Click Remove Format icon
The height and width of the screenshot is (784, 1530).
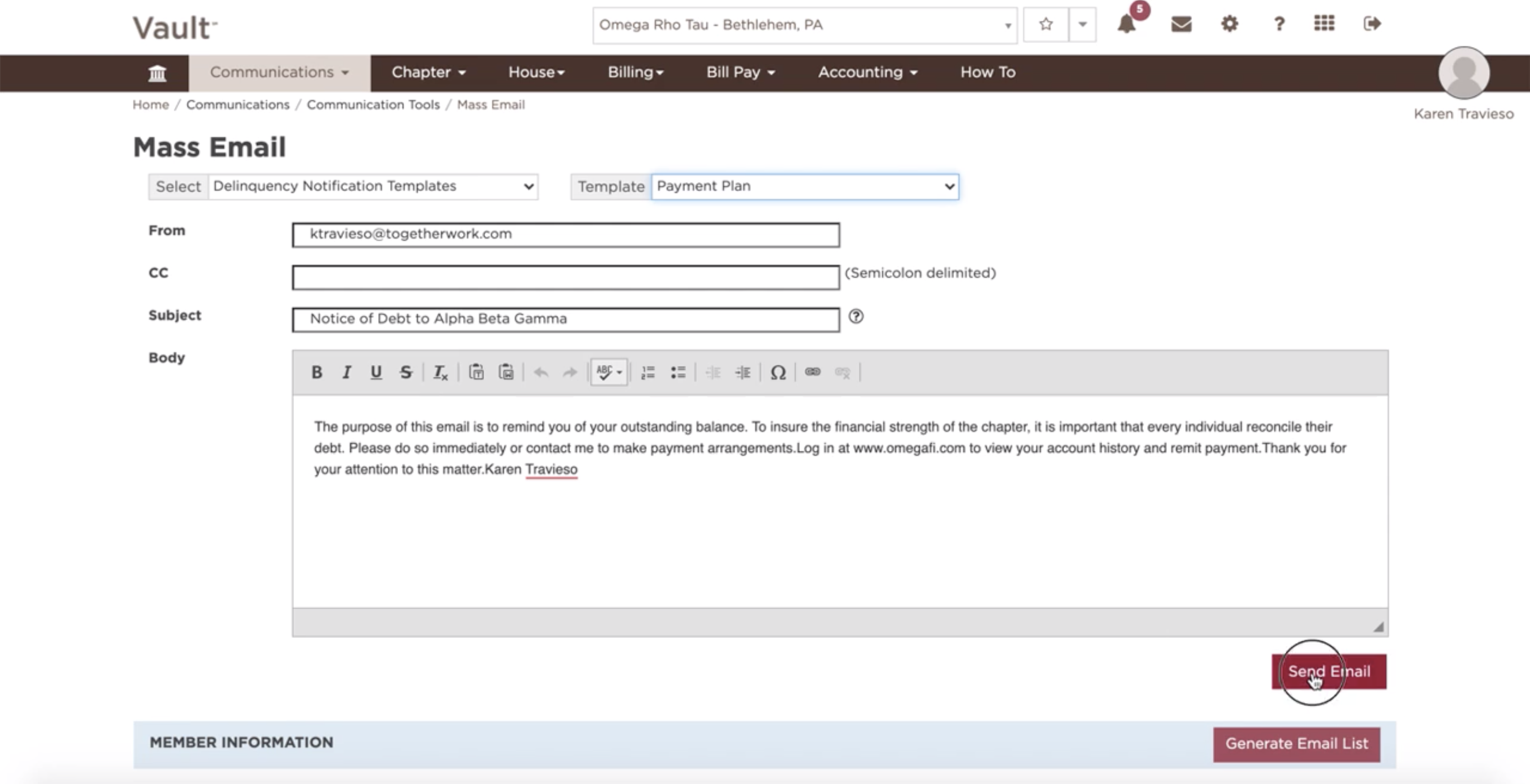440,372
